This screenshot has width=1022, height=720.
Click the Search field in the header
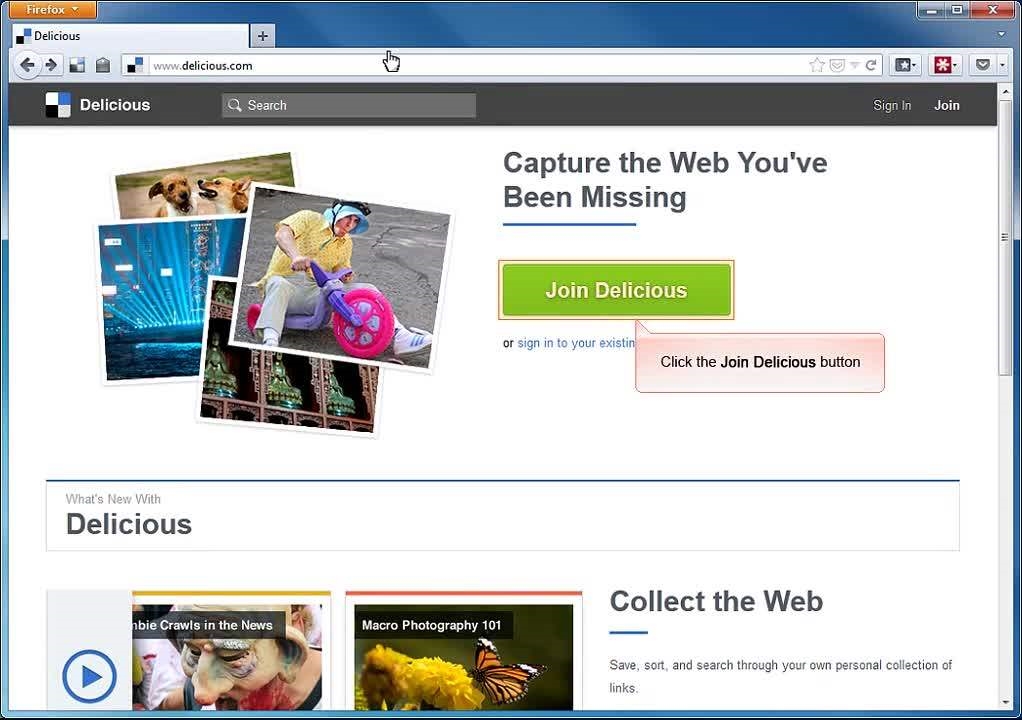[349, 105]
